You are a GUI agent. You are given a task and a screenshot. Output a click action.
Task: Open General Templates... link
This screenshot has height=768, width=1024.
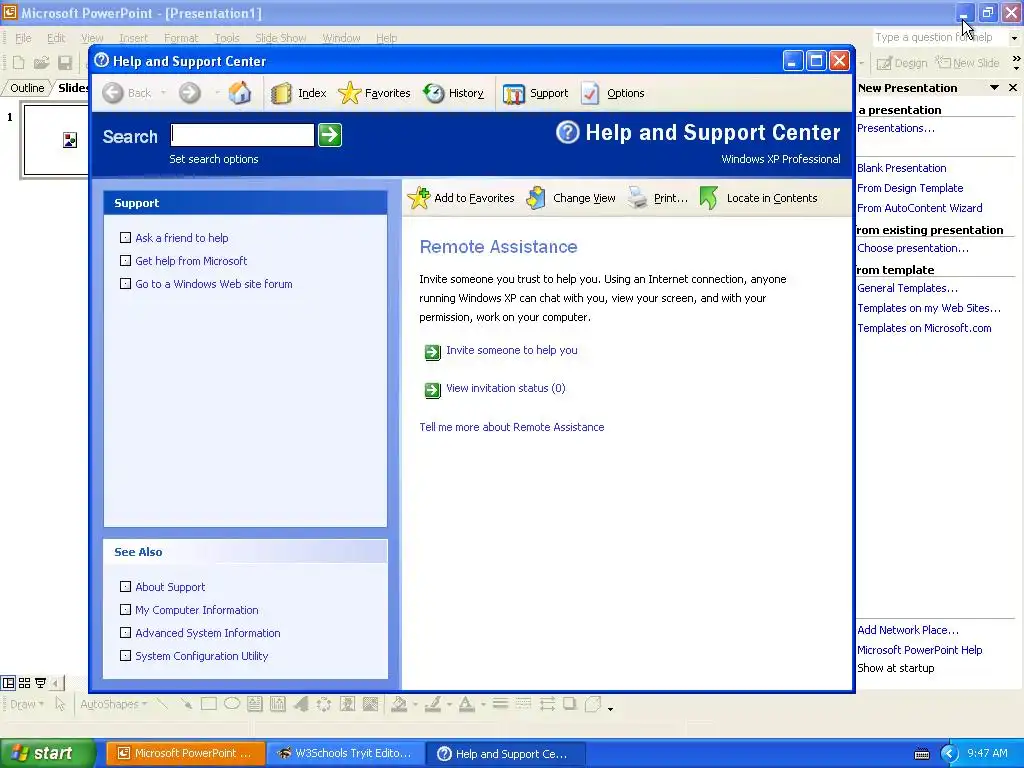click(907, 288)
